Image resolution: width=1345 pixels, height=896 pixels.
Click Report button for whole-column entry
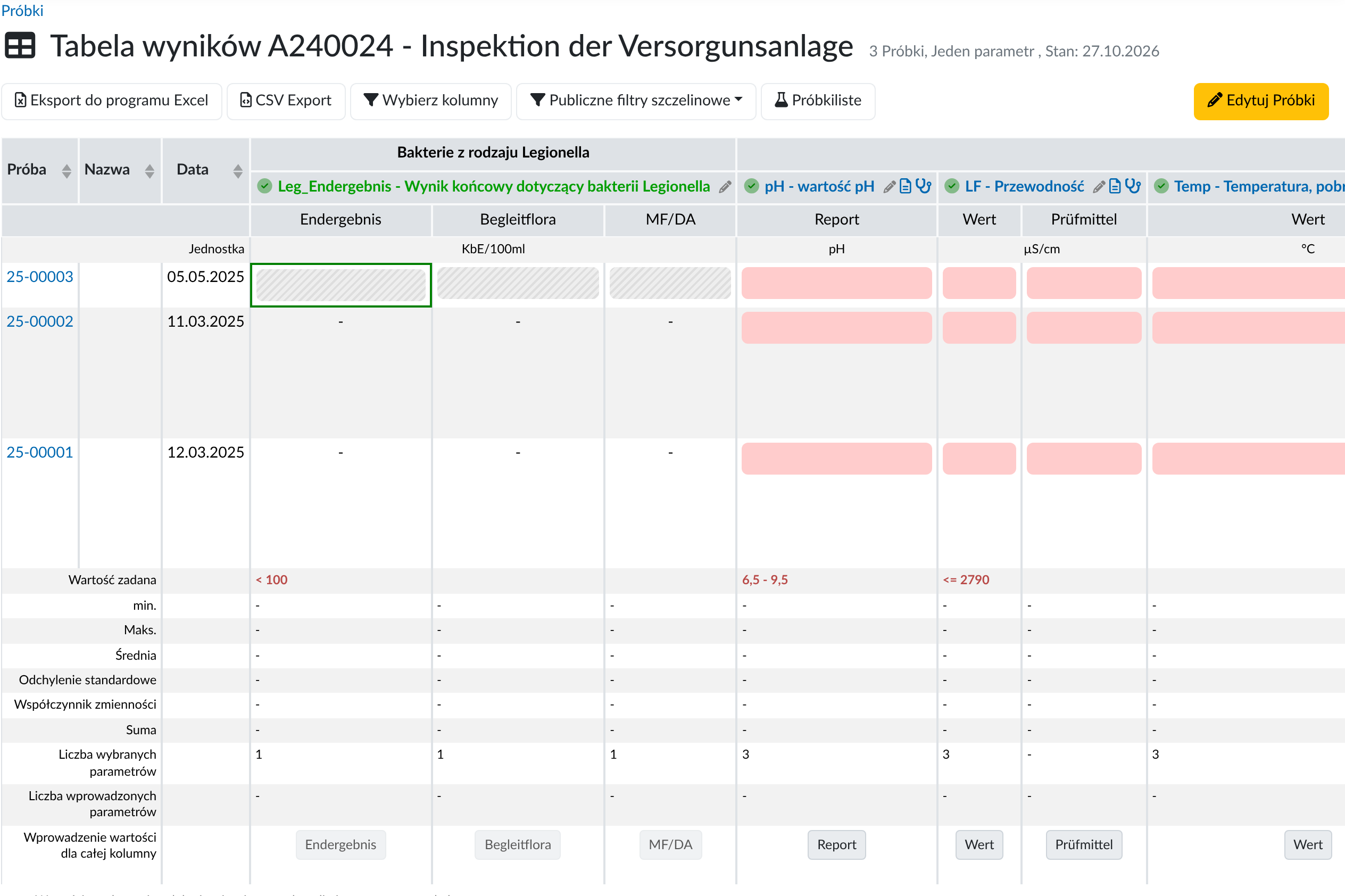tap(836, 844)
